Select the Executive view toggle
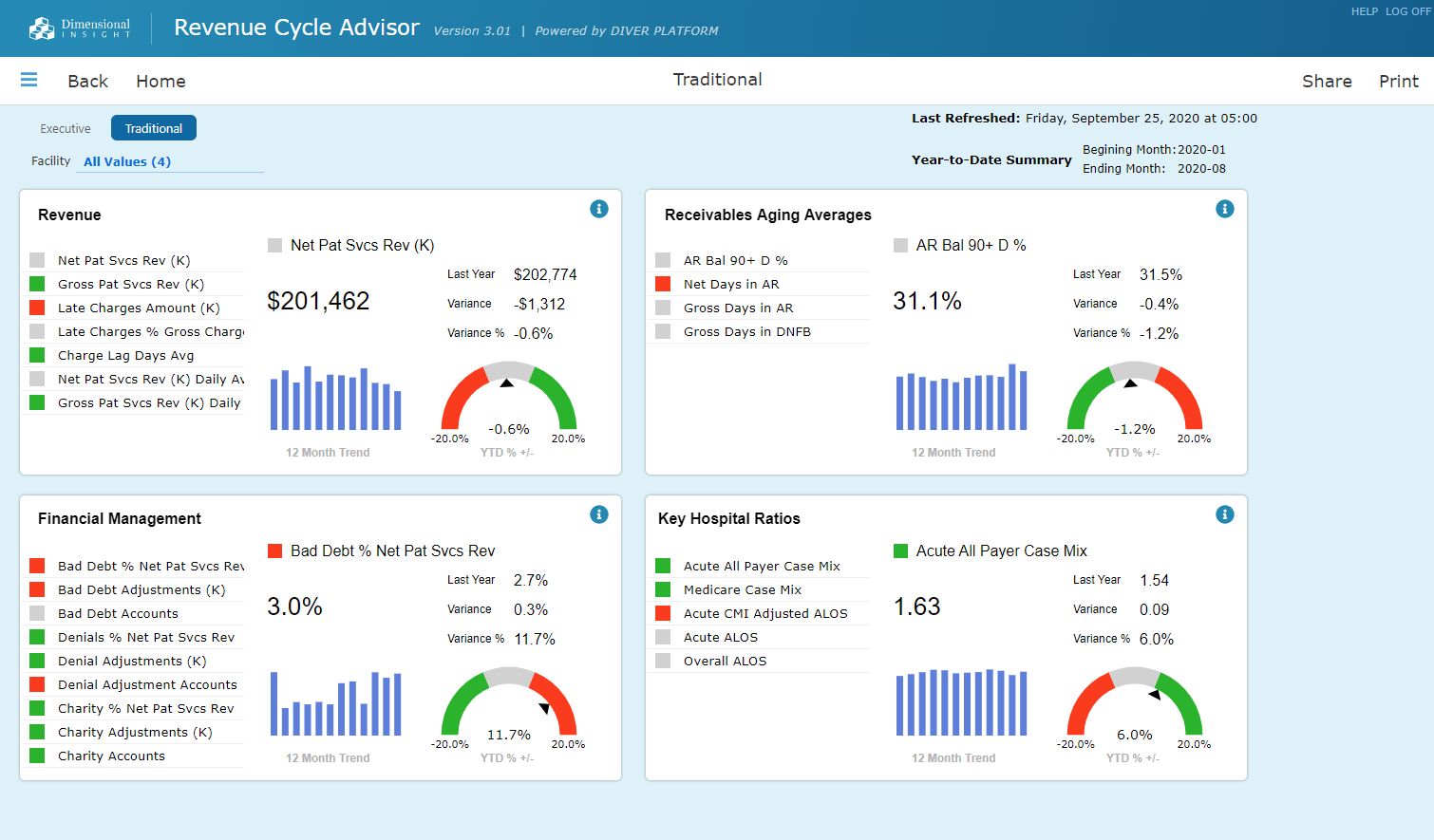The width and height of the screenshot is (1434, 840). (x=66, y=128)
